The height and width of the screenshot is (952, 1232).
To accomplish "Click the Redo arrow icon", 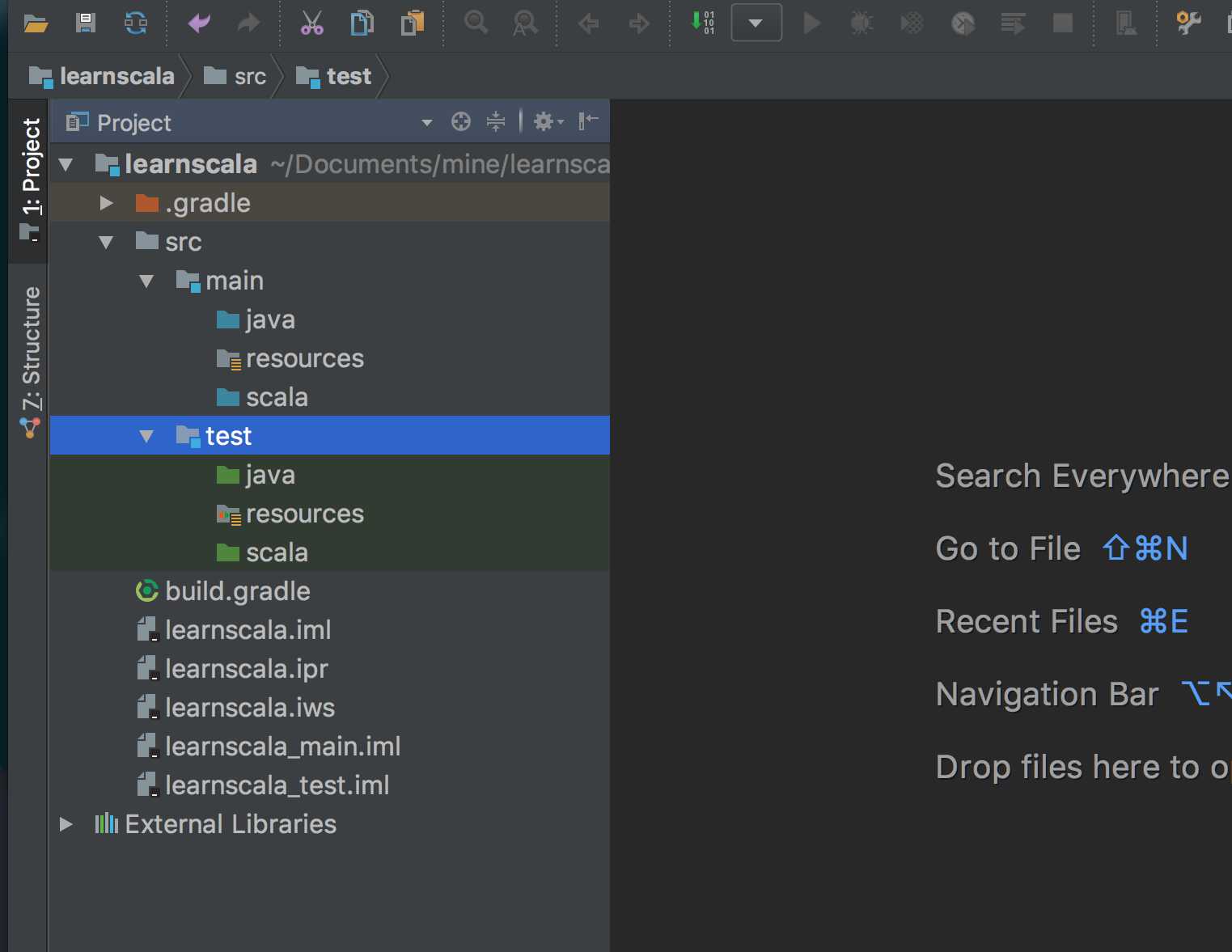I will tap(248, 23).
